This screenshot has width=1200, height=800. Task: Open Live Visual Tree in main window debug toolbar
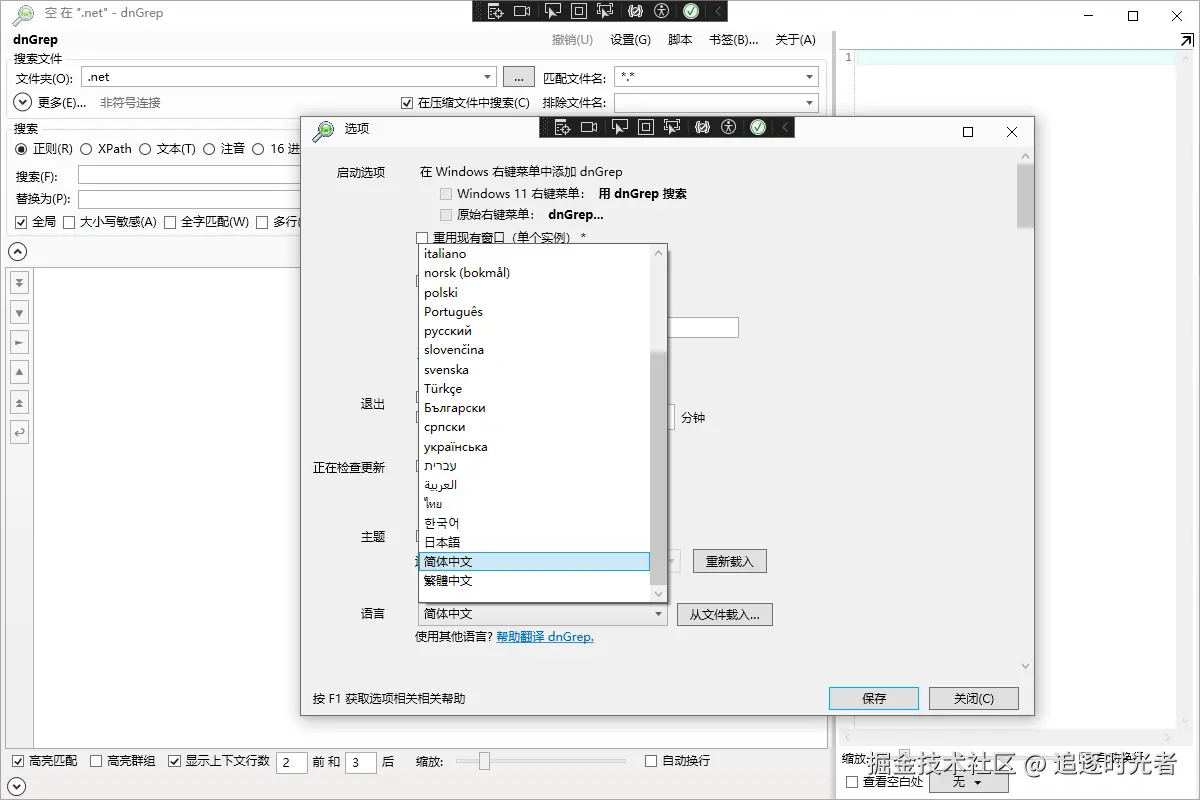pos(494,11)
